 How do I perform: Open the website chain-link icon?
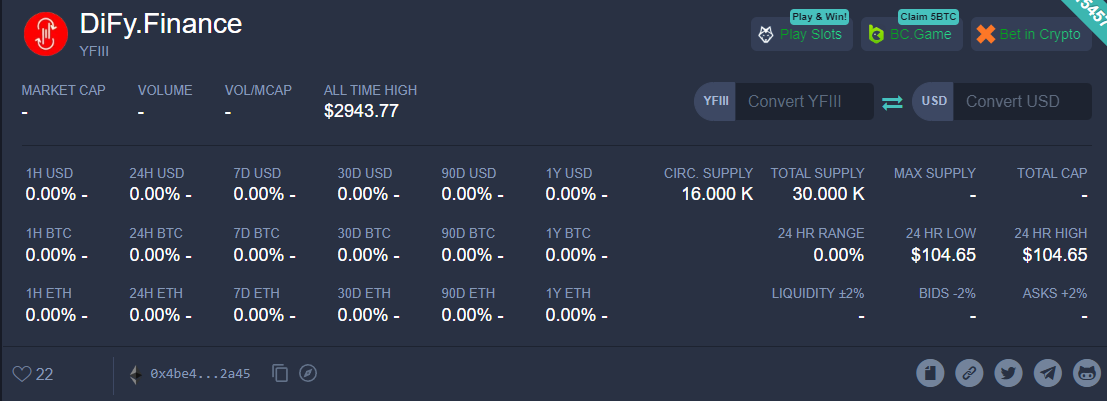(x=969, y=373)
